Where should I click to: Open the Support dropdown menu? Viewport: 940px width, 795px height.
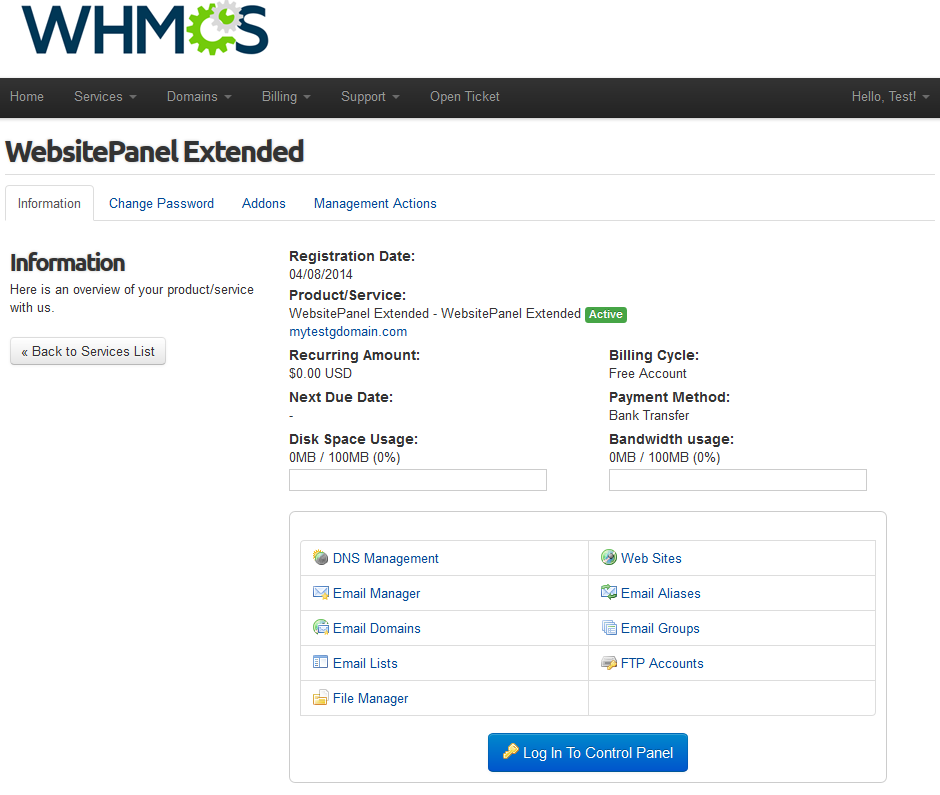pyautogui.click(x=370, y=97)
